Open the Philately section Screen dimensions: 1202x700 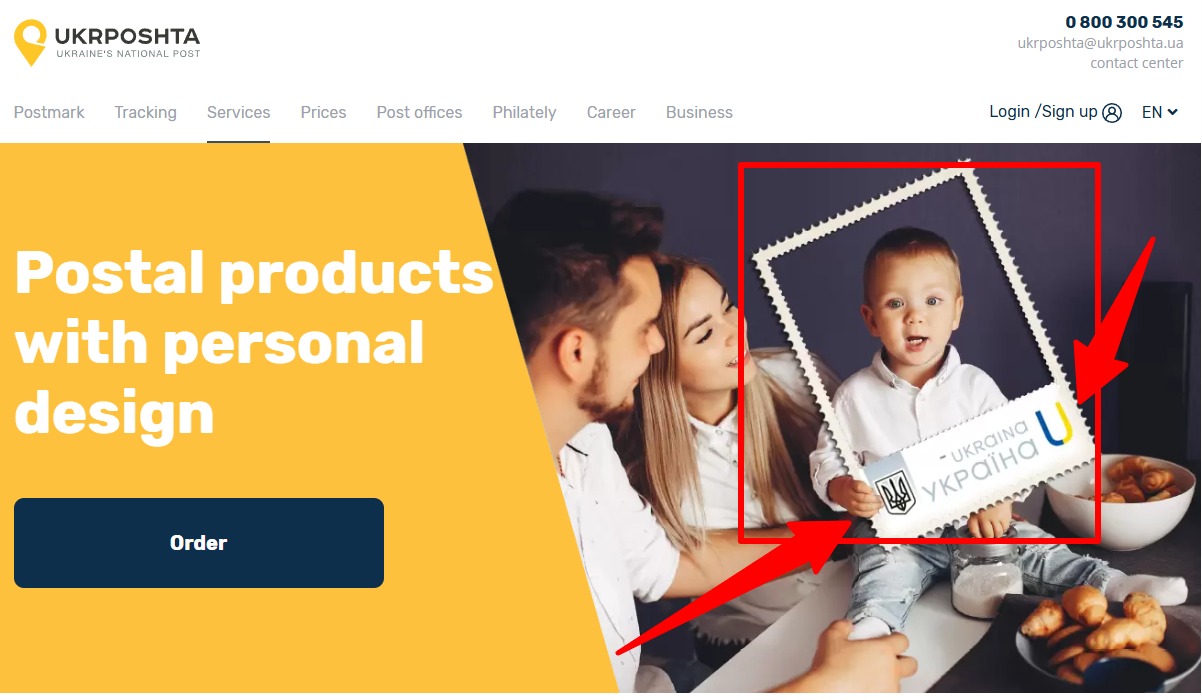tap(524, 112)
